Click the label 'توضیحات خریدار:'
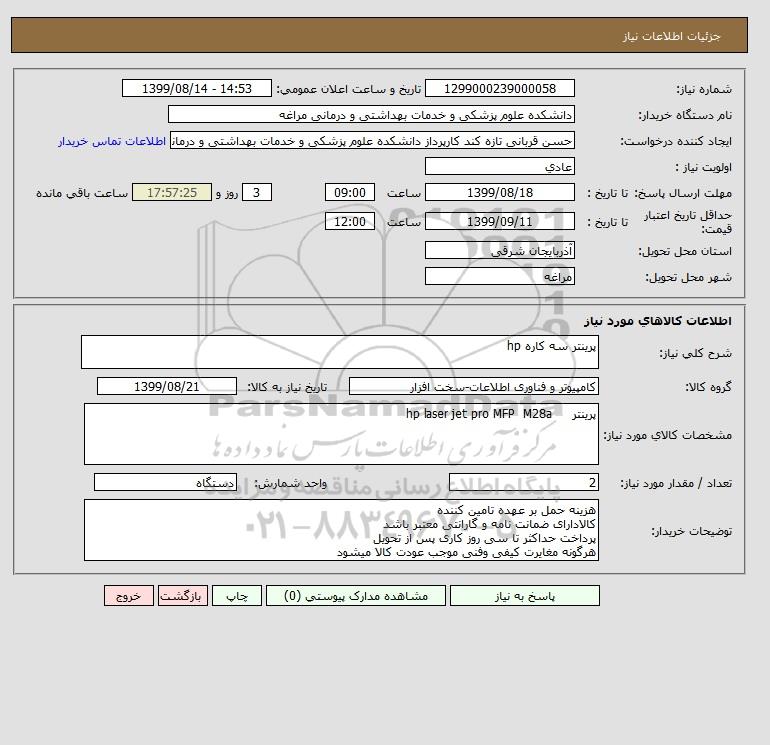 click(691, 531)
